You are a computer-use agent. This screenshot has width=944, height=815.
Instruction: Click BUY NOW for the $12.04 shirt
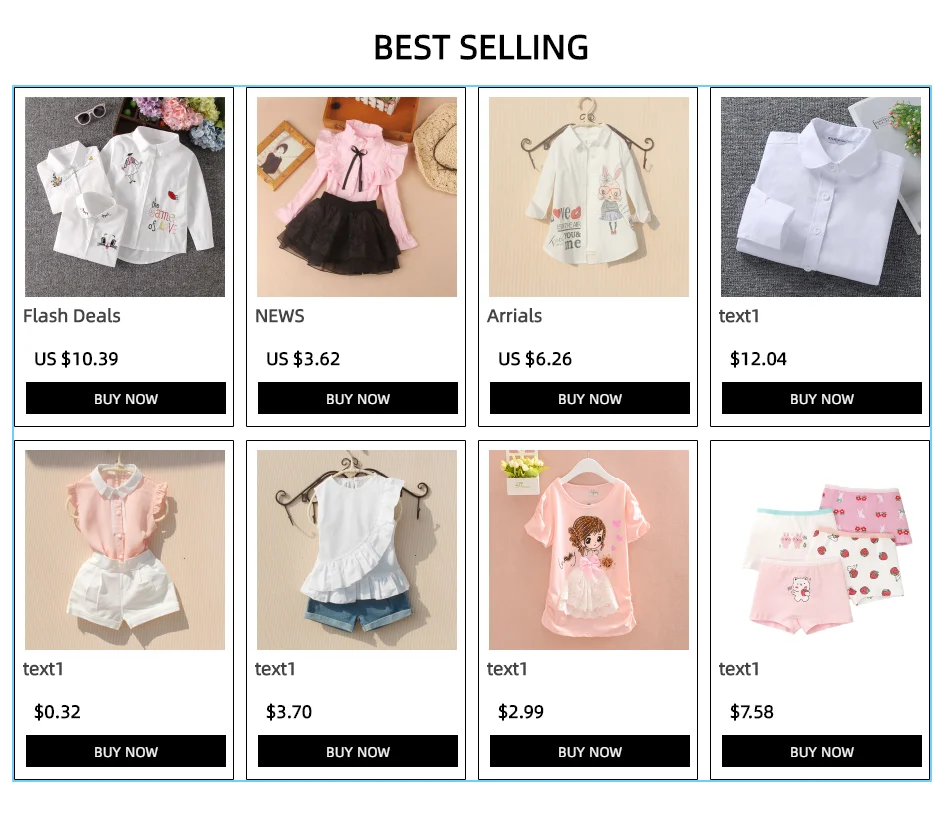(x=822, y=398)
